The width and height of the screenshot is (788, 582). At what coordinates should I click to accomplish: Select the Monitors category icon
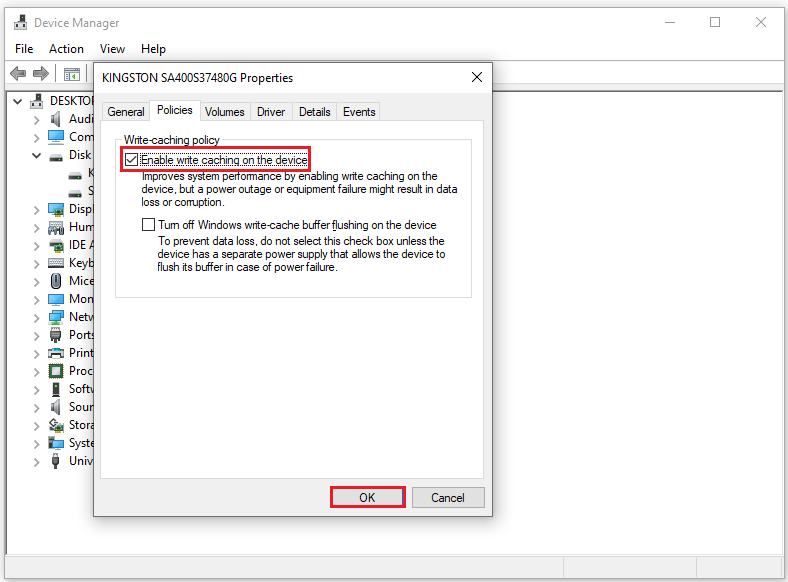coord(56,299)
